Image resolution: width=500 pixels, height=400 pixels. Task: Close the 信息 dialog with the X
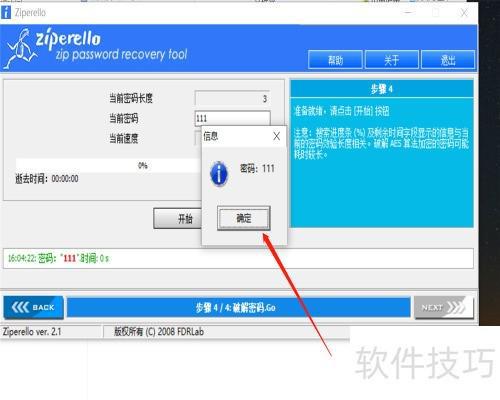tap(276, 136)
